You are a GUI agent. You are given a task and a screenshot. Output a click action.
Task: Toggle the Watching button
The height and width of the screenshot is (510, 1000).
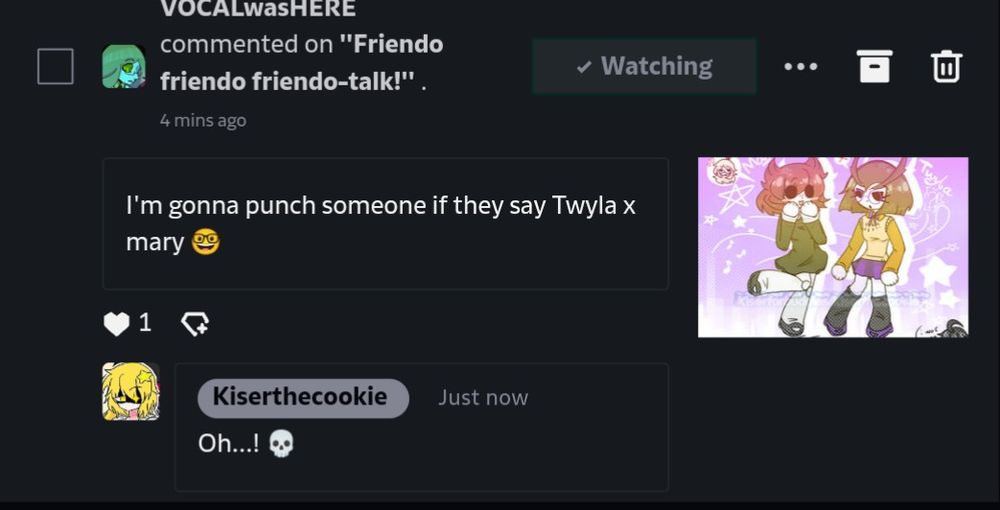tap(644, 66)
